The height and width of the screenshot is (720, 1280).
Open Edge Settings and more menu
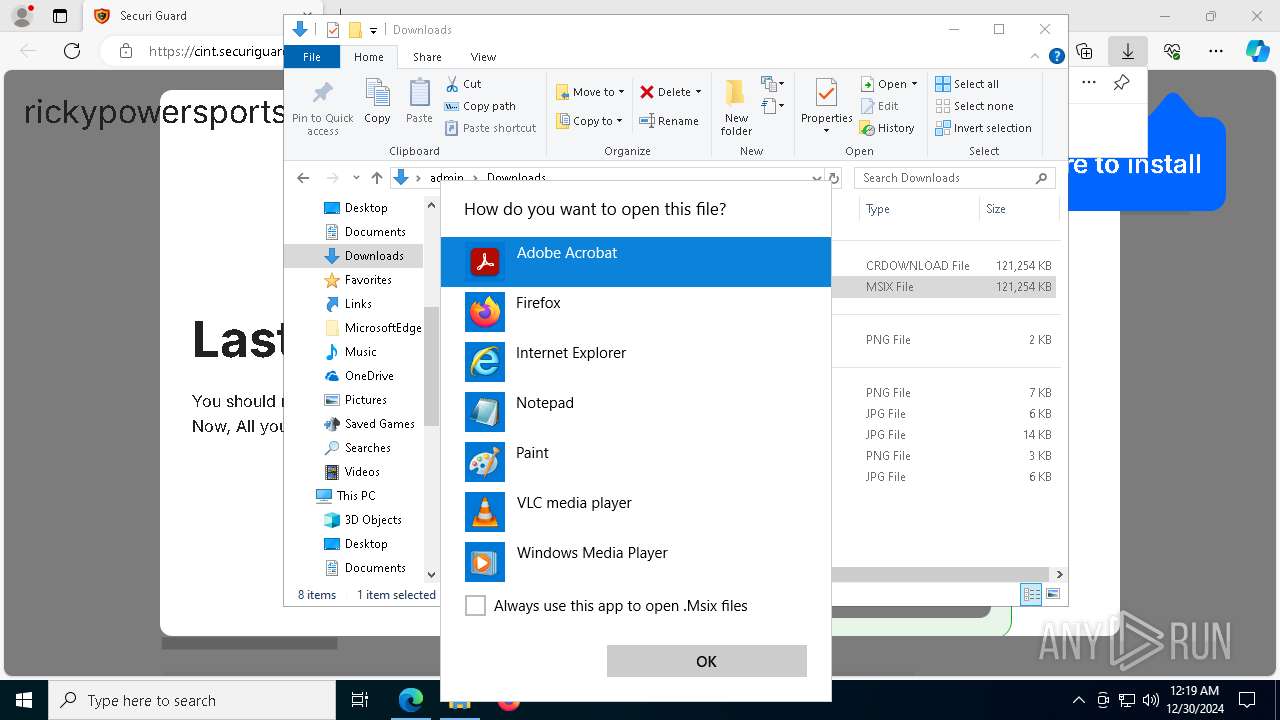pyautogui.click(x=1216, y=51)
